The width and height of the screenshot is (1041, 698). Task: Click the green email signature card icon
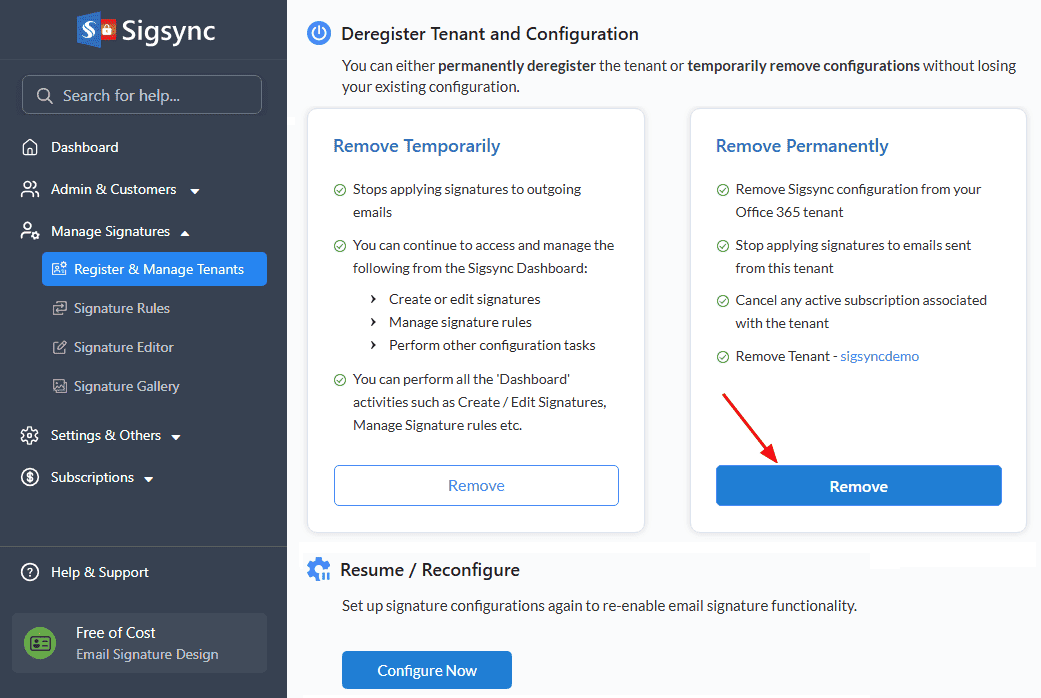click(x=41, y=643)
